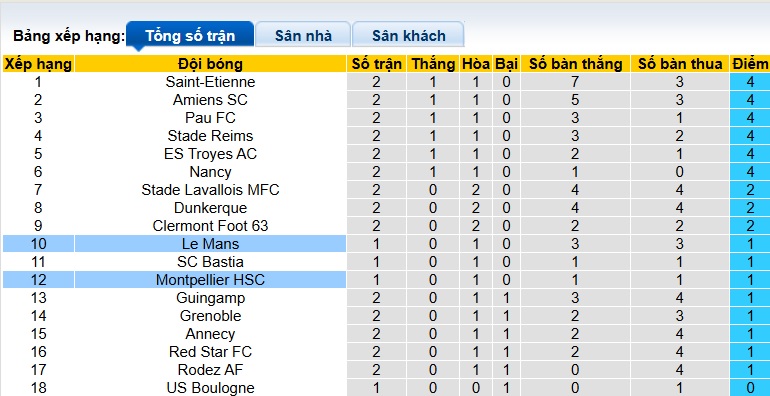Screen dimensions: 770x396
Task: Click the SC Bastia team name
Action: click(210, 262)
